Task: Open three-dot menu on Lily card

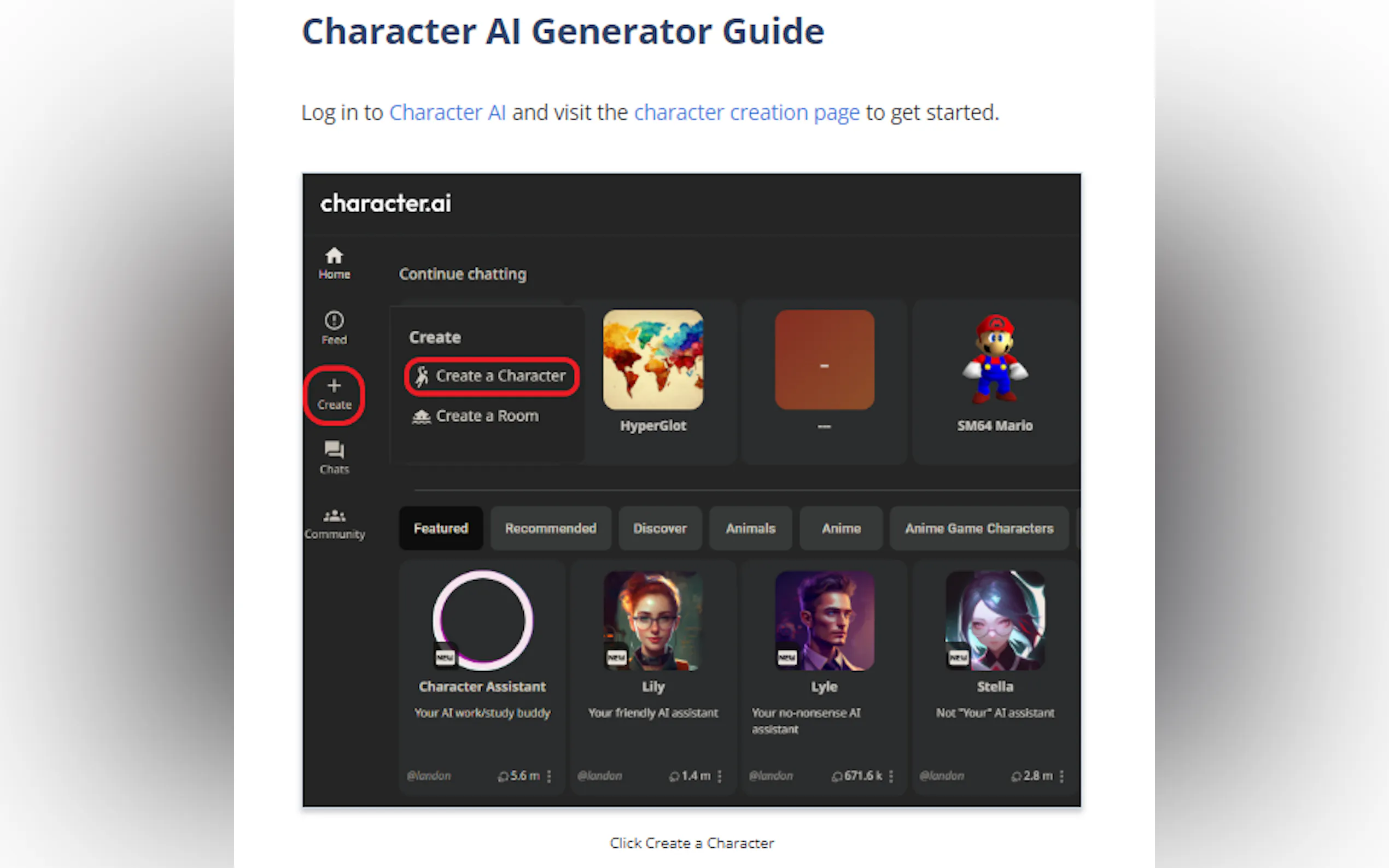Action: [720, 776]
